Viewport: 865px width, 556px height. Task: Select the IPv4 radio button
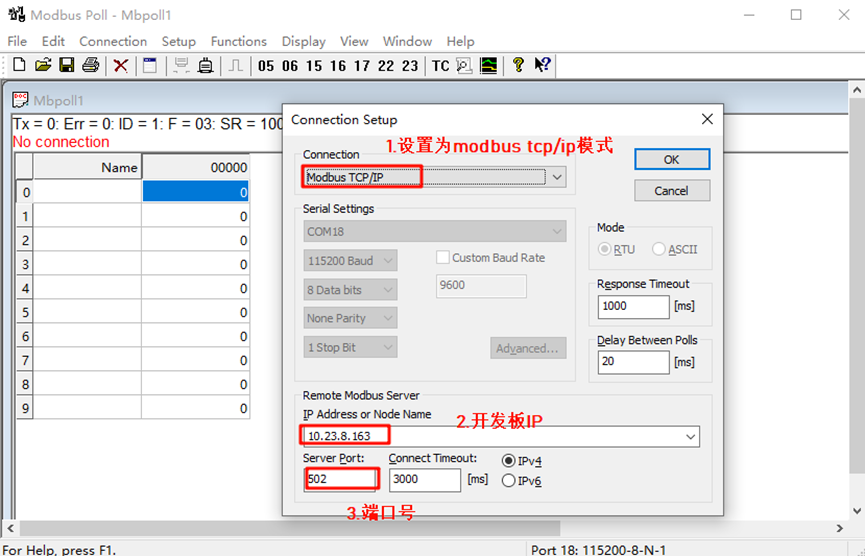point(509,461)
